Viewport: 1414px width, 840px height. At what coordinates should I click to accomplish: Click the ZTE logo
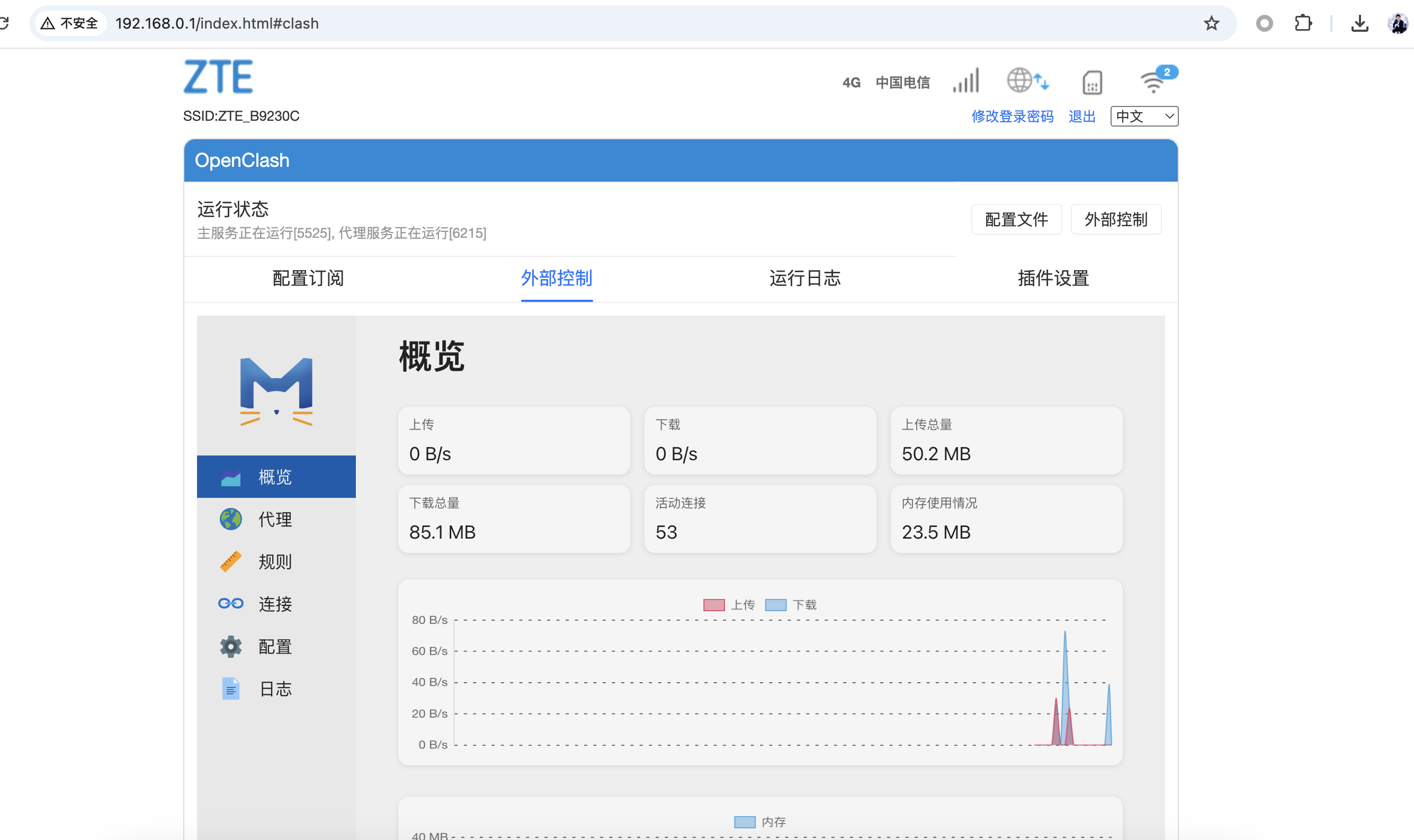(x=218, y=76)
